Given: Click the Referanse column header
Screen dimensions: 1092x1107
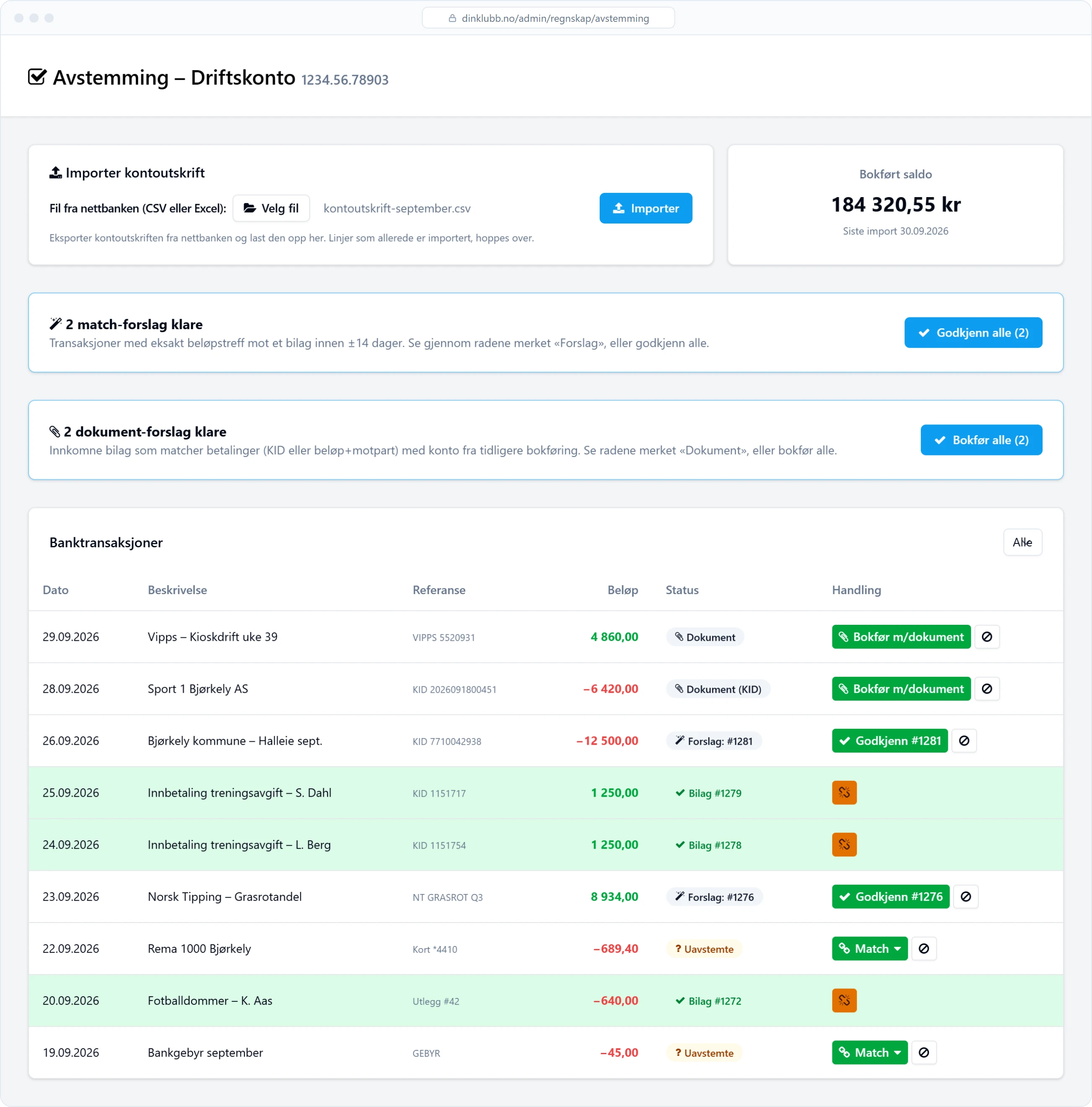Looking at the screenshot, I should 439,590.
